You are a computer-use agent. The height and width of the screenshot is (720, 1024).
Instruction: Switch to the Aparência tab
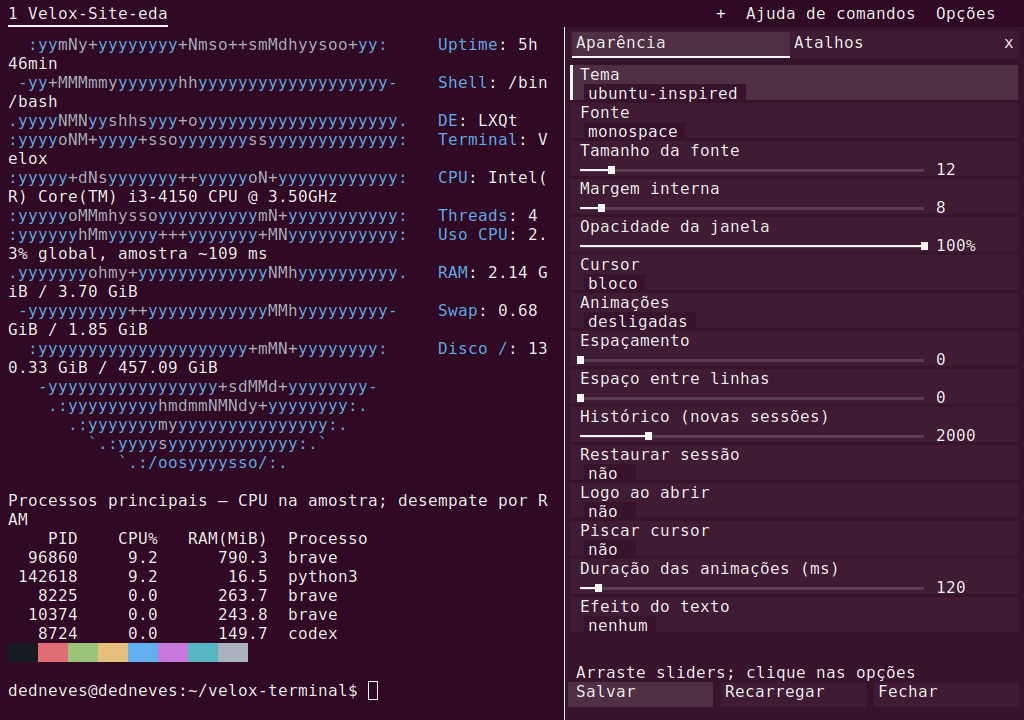tap(680, 43)
